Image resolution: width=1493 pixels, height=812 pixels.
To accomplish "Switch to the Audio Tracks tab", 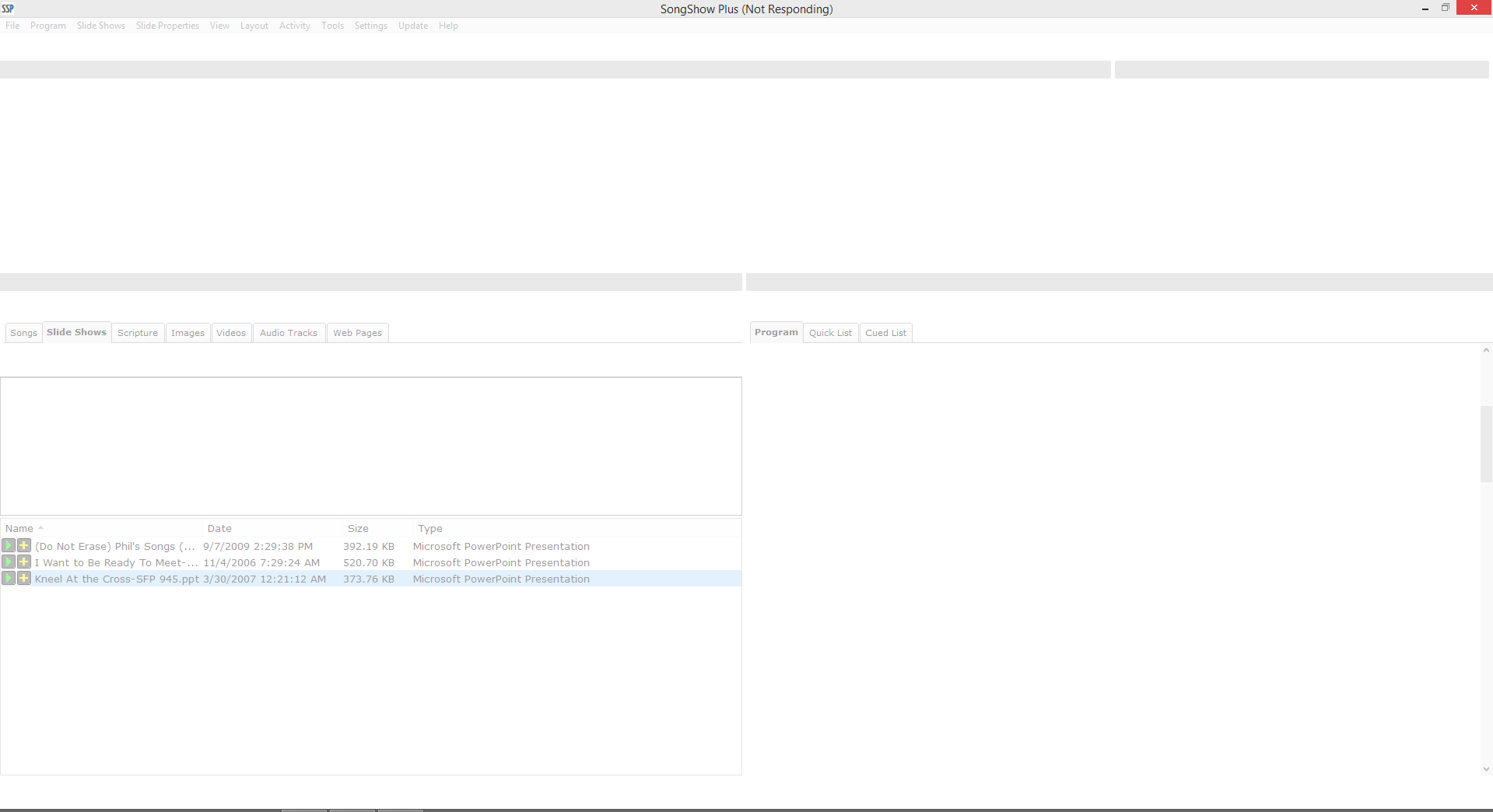I will click(289, 333).
